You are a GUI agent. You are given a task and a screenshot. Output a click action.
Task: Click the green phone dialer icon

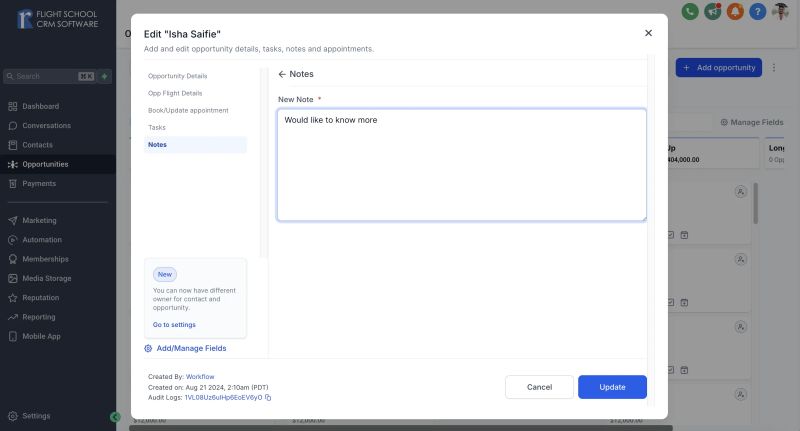coord(690,11)
